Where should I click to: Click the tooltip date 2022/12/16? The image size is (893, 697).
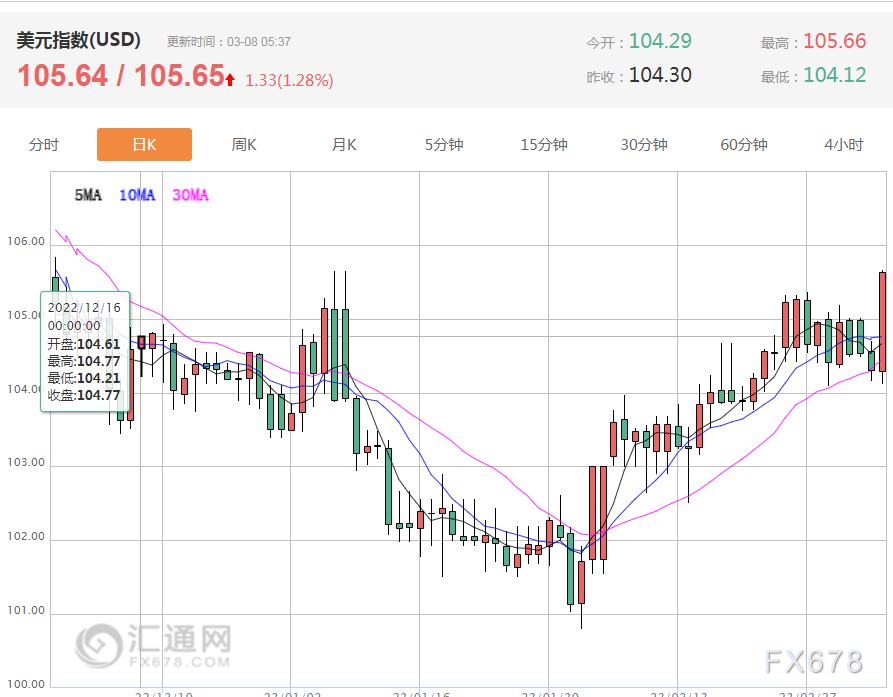[84, 308]
